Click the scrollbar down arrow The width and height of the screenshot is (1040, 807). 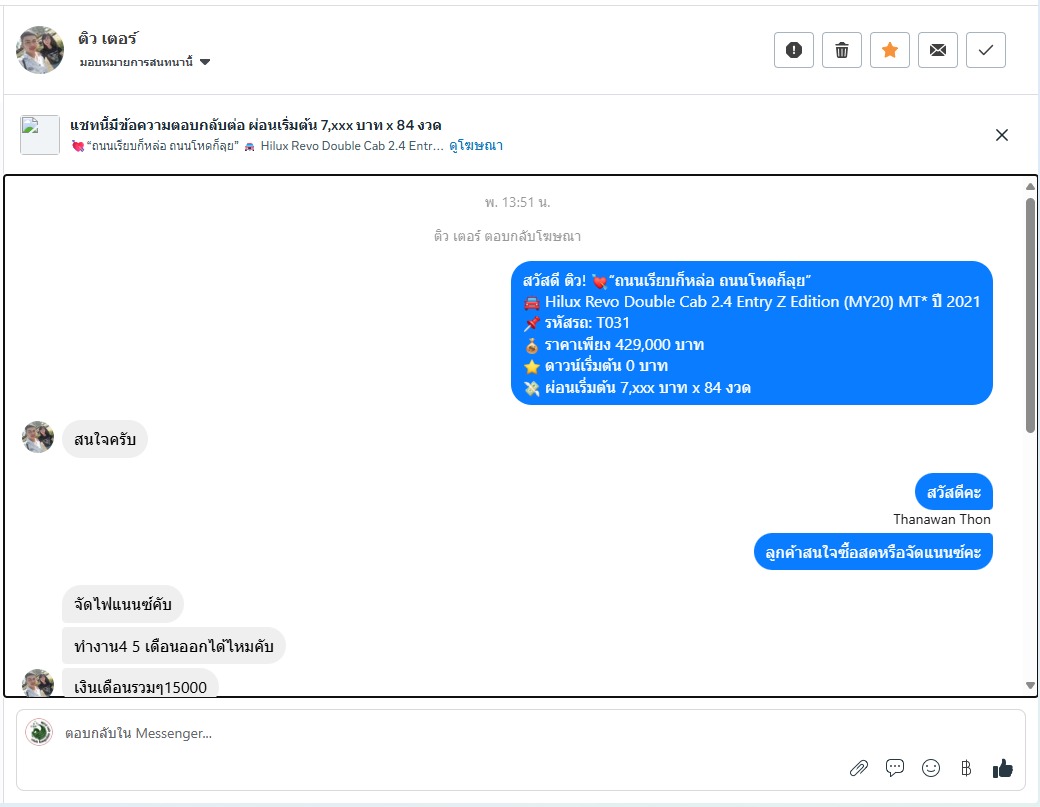[1030, 686]
